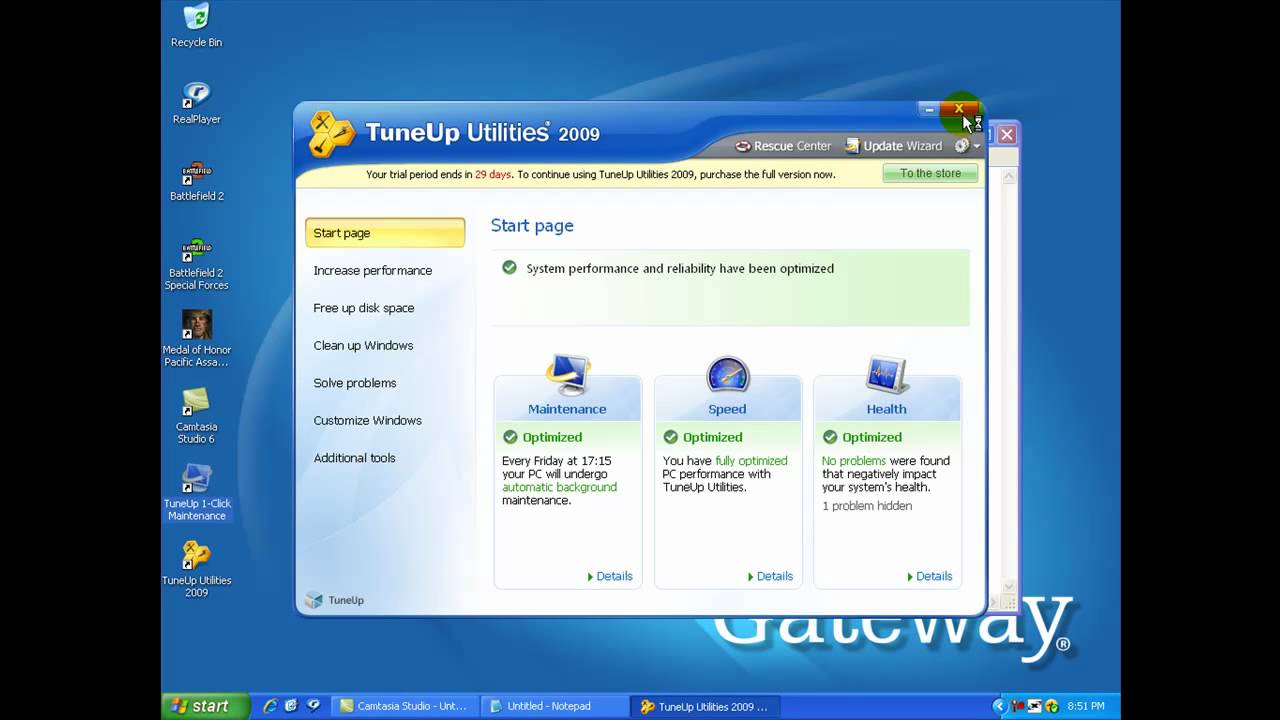Click the Update Wizard label
The width and height of the screenshot is (1280, 720).
pyautogui.click(x=903, y=146)
